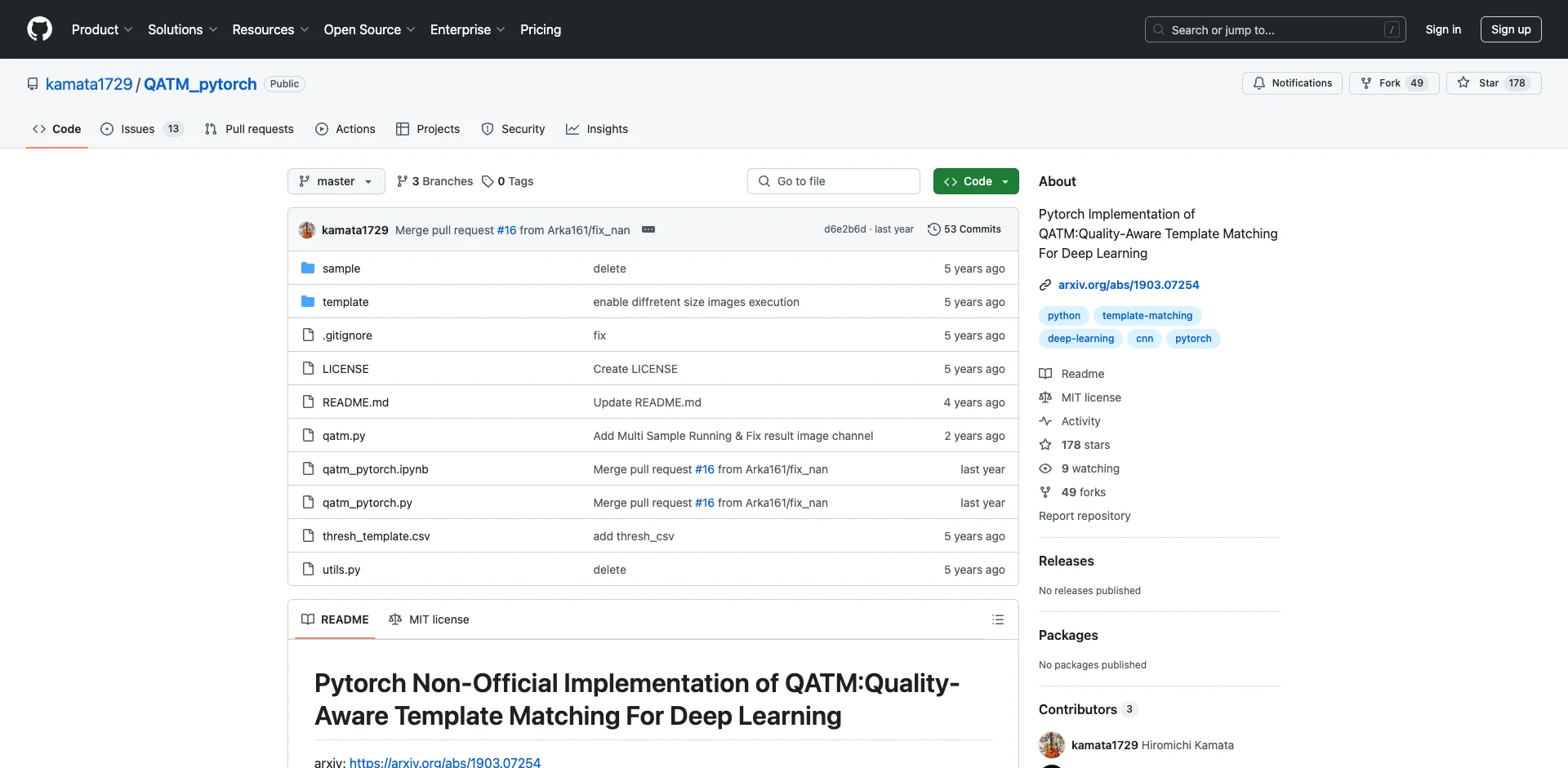
Task: Fork the repository
Action: (x=1393, y=83)
